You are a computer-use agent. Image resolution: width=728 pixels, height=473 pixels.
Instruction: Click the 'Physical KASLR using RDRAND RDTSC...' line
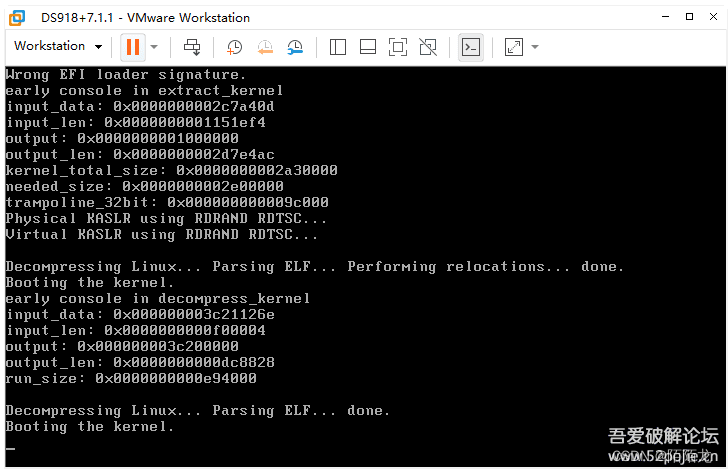pos(166,219)
